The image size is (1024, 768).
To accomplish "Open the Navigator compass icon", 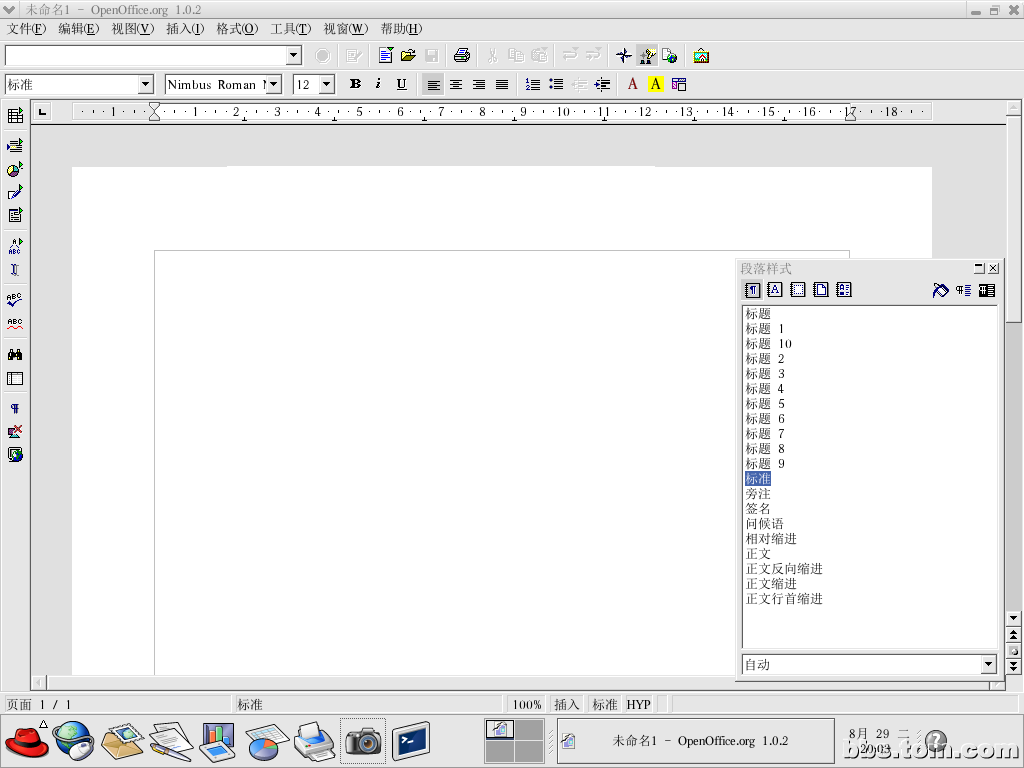I will 624,56.
